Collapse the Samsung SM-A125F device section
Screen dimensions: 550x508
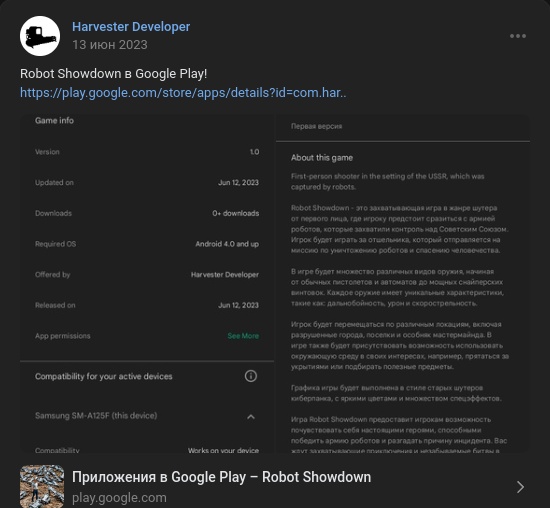click(x=251, y=416)
